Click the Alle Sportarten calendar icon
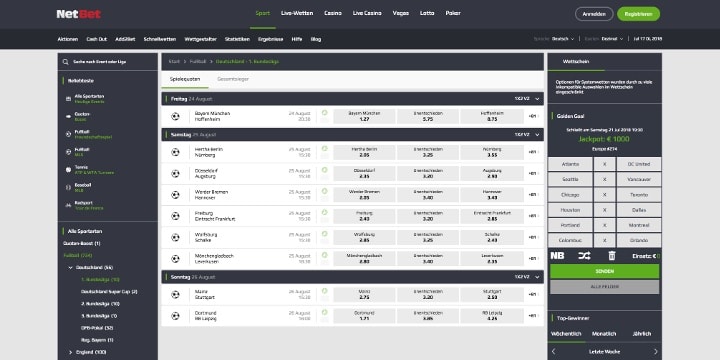The height and width of the screenshot is (360, 720). tap(68, 99)
